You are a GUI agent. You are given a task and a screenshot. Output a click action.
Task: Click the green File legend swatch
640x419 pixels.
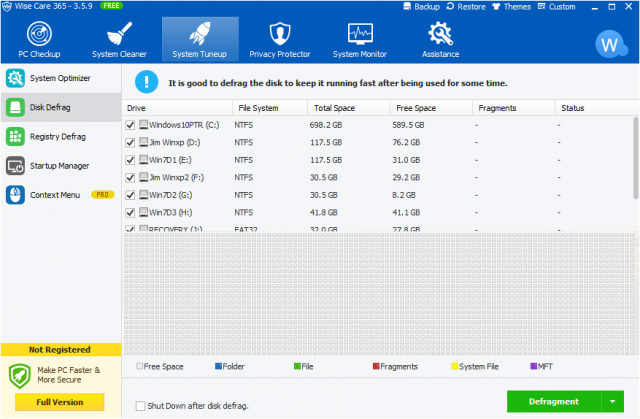(x=297, y=366)
